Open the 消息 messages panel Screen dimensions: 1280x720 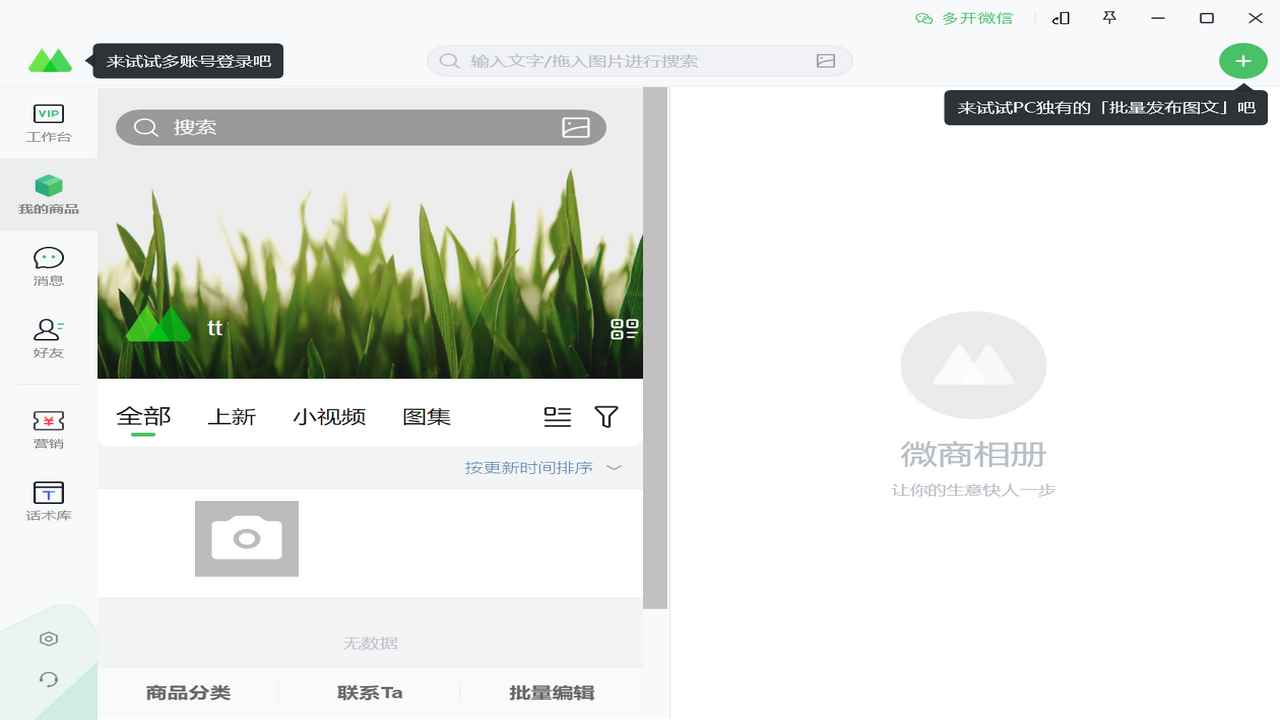(48, 265)
